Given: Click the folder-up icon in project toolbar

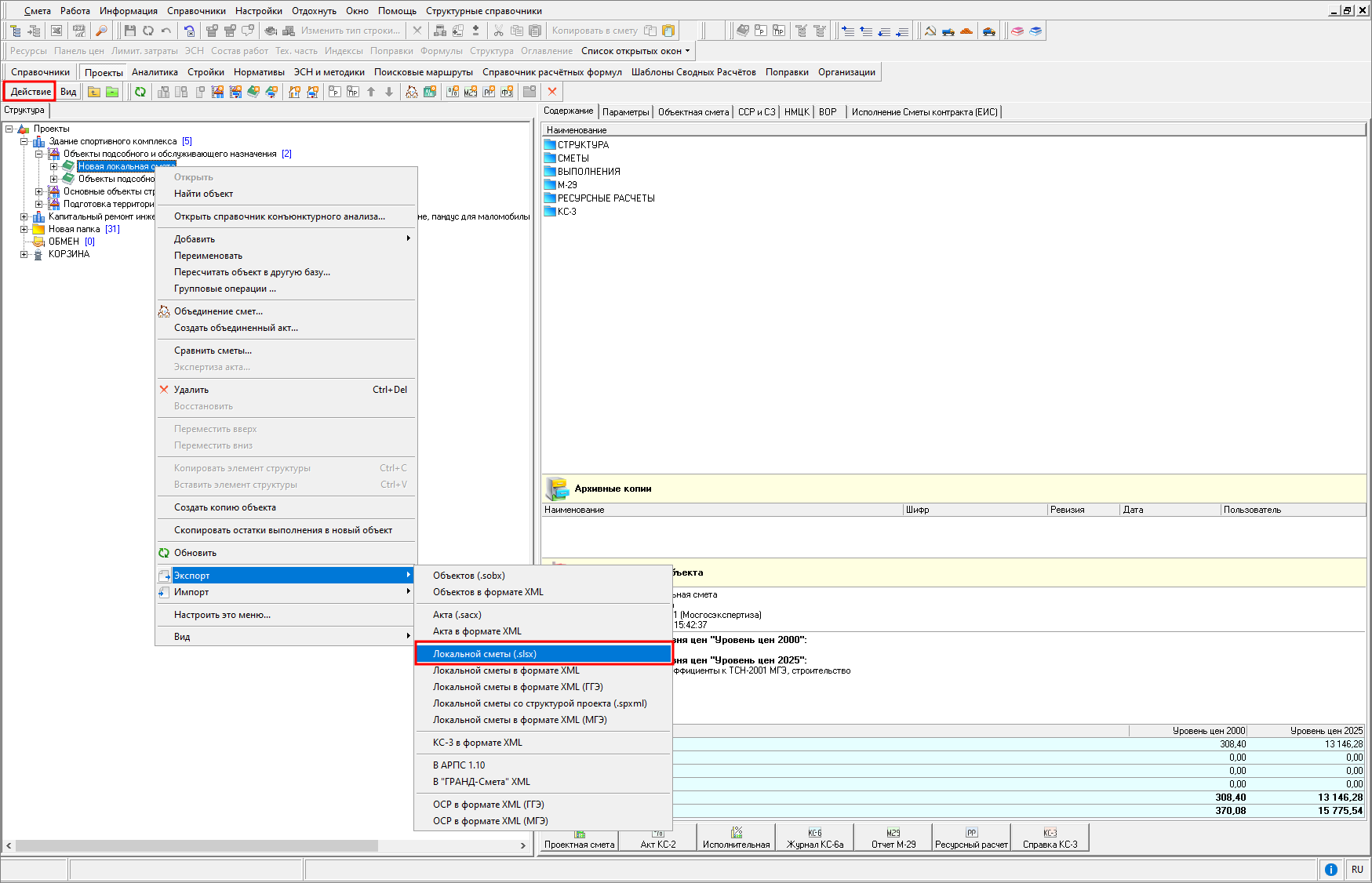Looking at the screenshot, I should click(x=94, y=92).
